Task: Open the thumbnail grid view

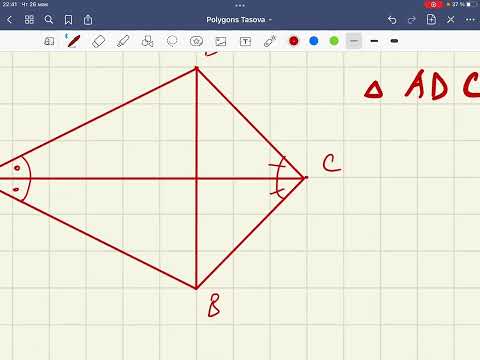Action: point(29,20)
